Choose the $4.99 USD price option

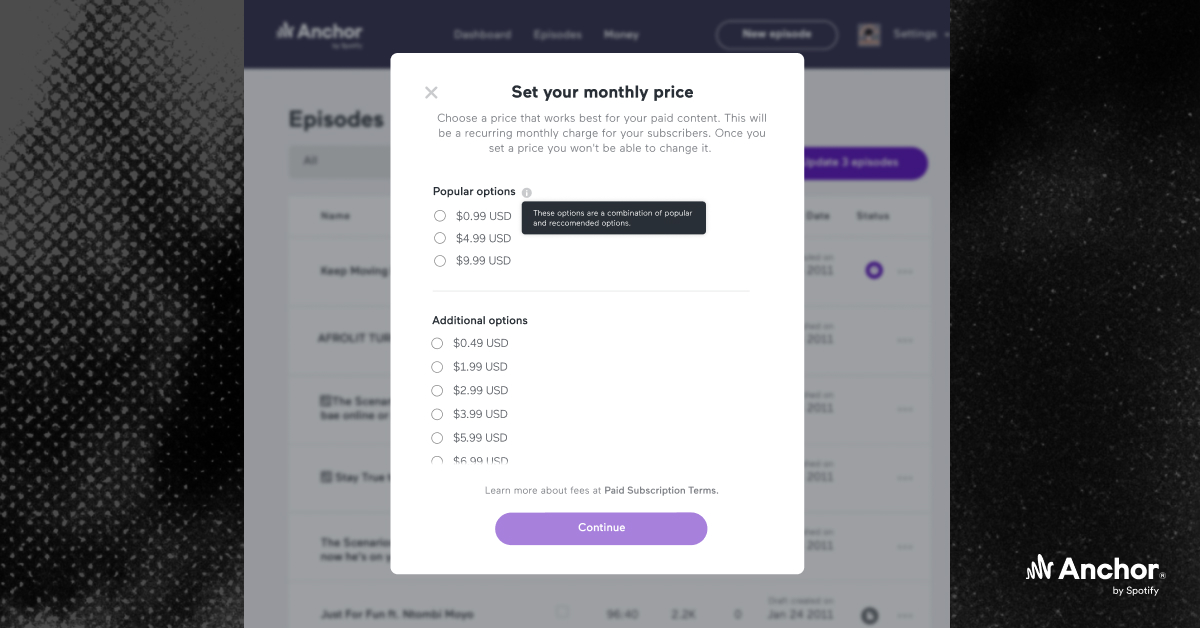click(440, 238)
